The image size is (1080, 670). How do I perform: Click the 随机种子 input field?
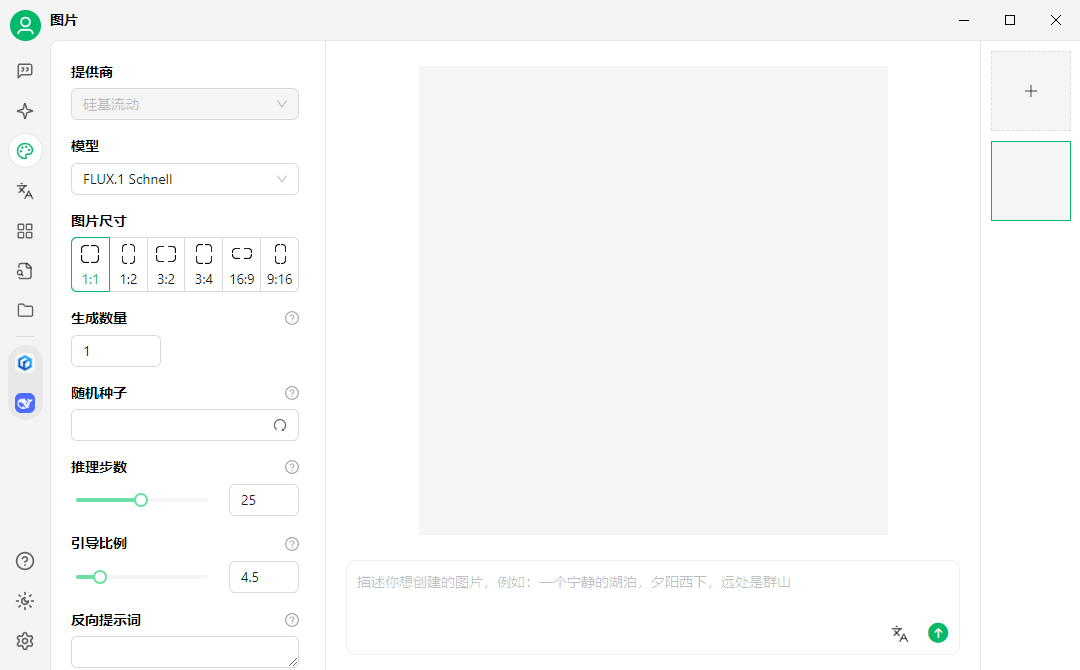click(x=185, y=426)
